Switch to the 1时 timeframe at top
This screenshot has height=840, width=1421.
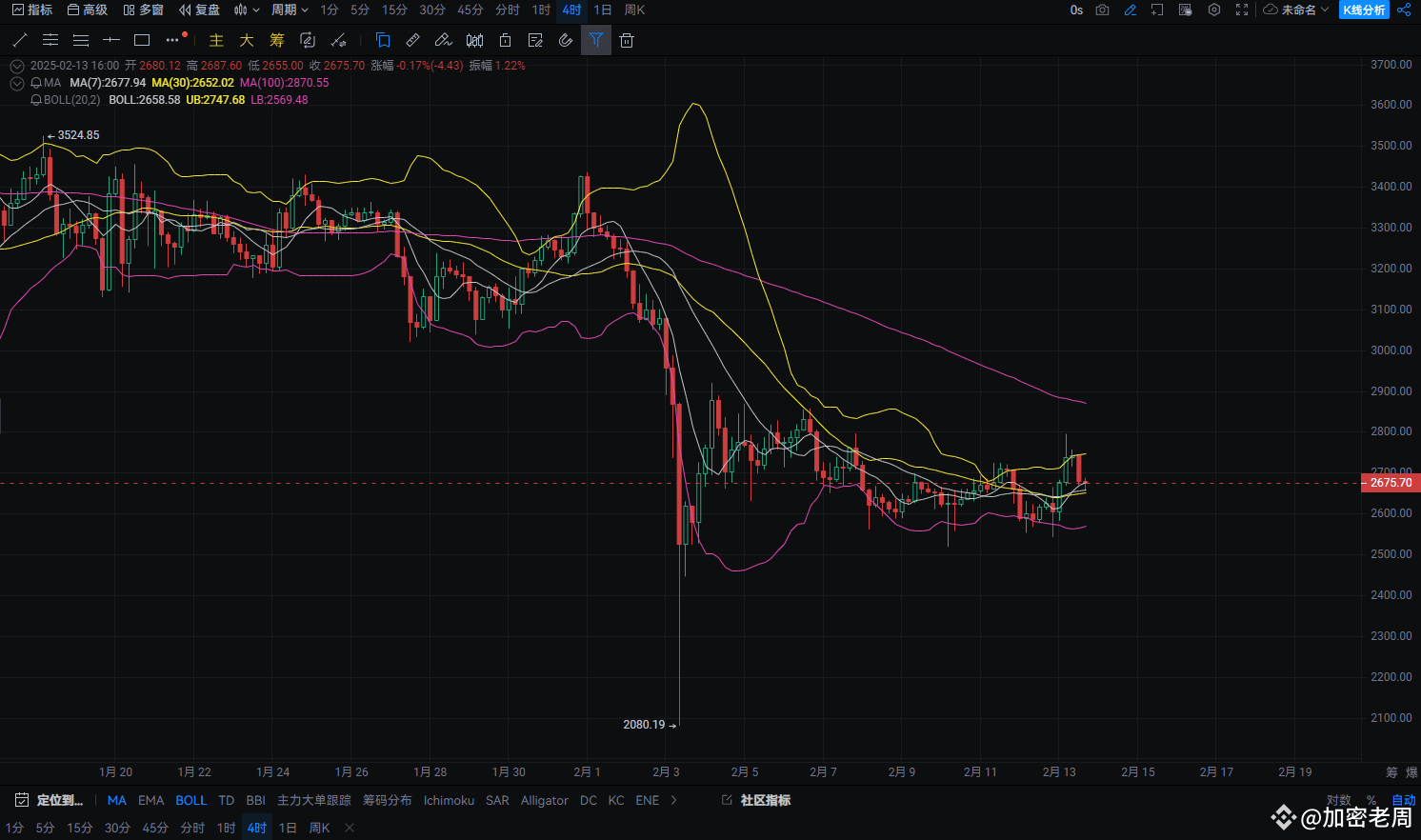tap(541, 10)
